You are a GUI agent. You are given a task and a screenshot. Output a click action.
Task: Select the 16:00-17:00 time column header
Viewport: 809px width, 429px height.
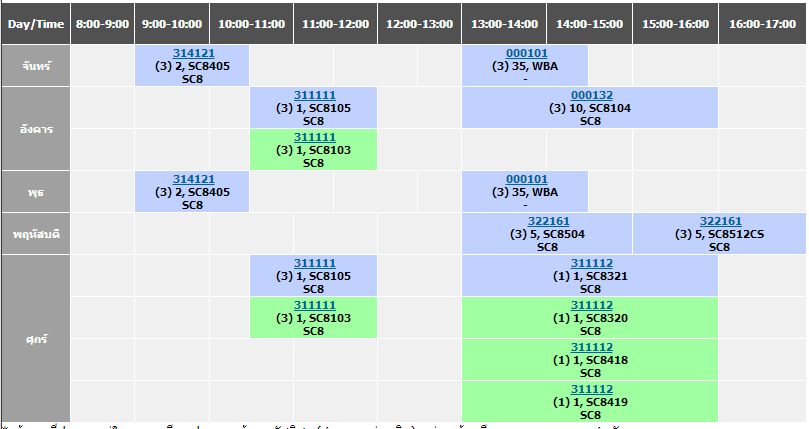click(x=762, y=23)
